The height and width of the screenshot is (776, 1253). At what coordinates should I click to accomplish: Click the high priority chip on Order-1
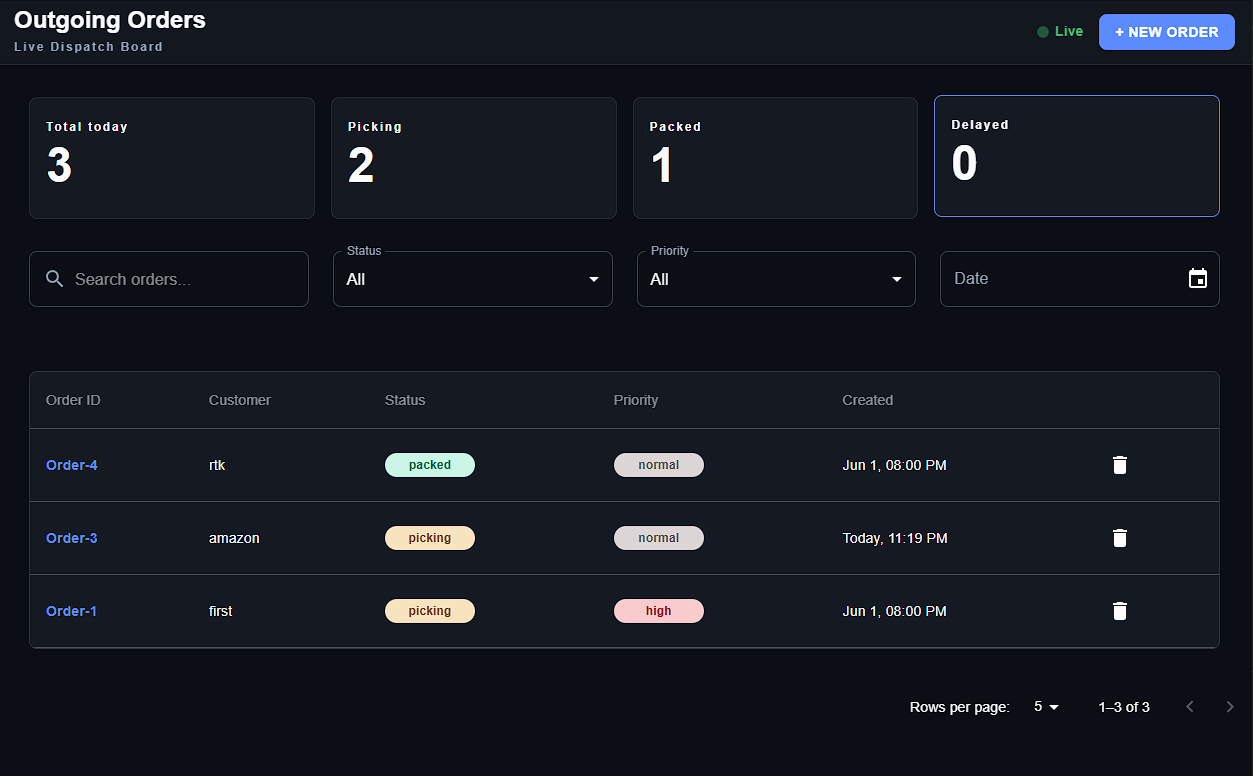tap(659, 611)
